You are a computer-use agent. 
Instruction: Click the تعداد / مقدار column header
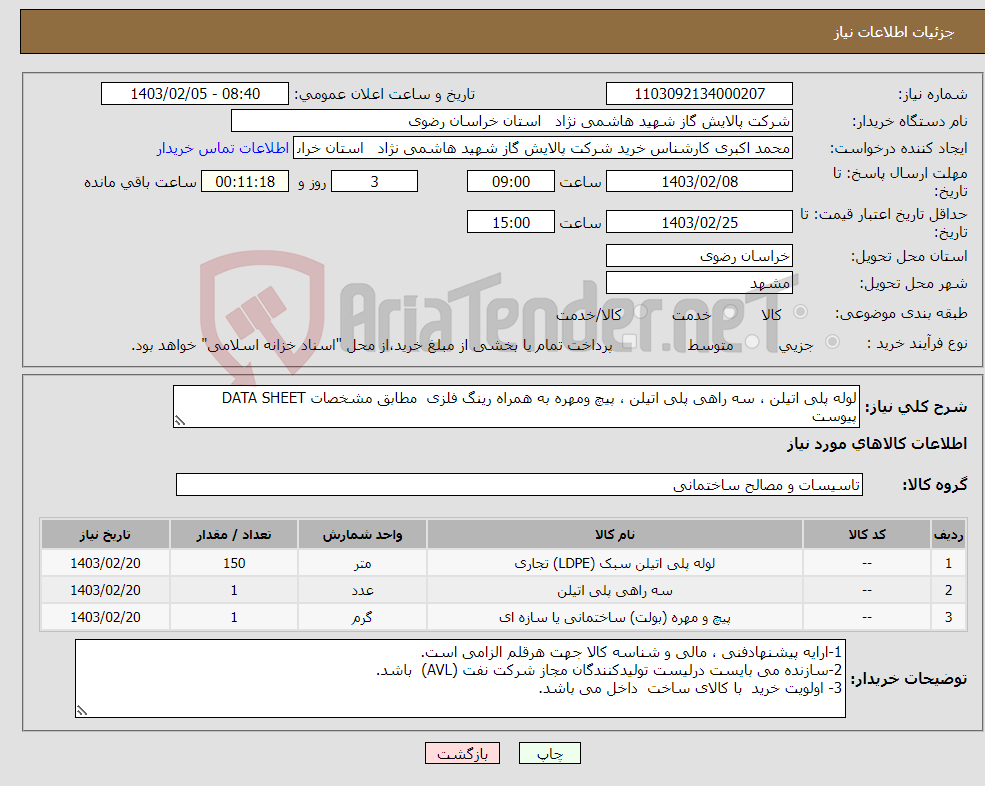click(x=234, y=534)
